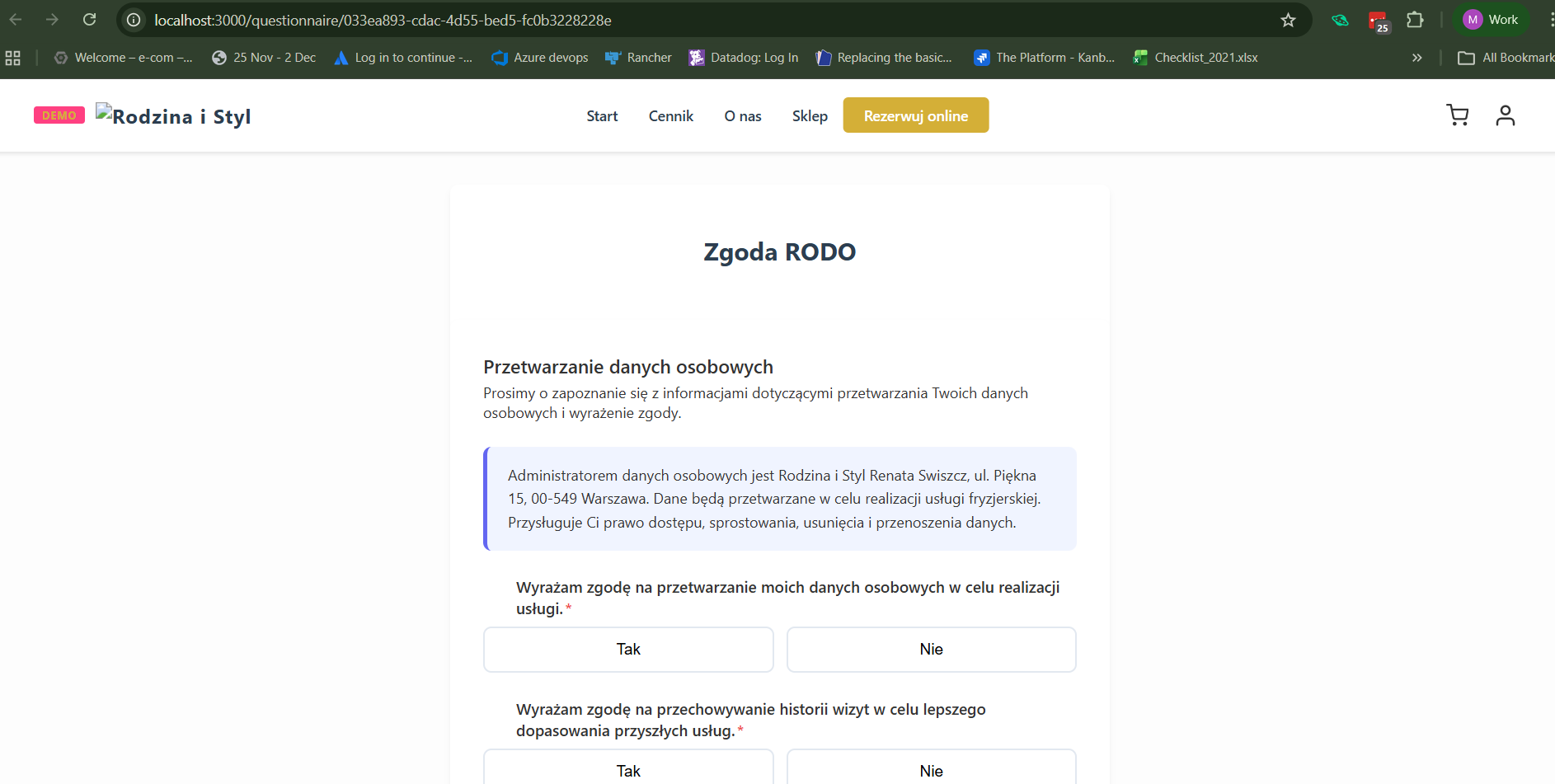The width and height of the screenshot is (1555, 784).
Task: Select Tak for visit history storage consent
Action: (x=628, y=770)
